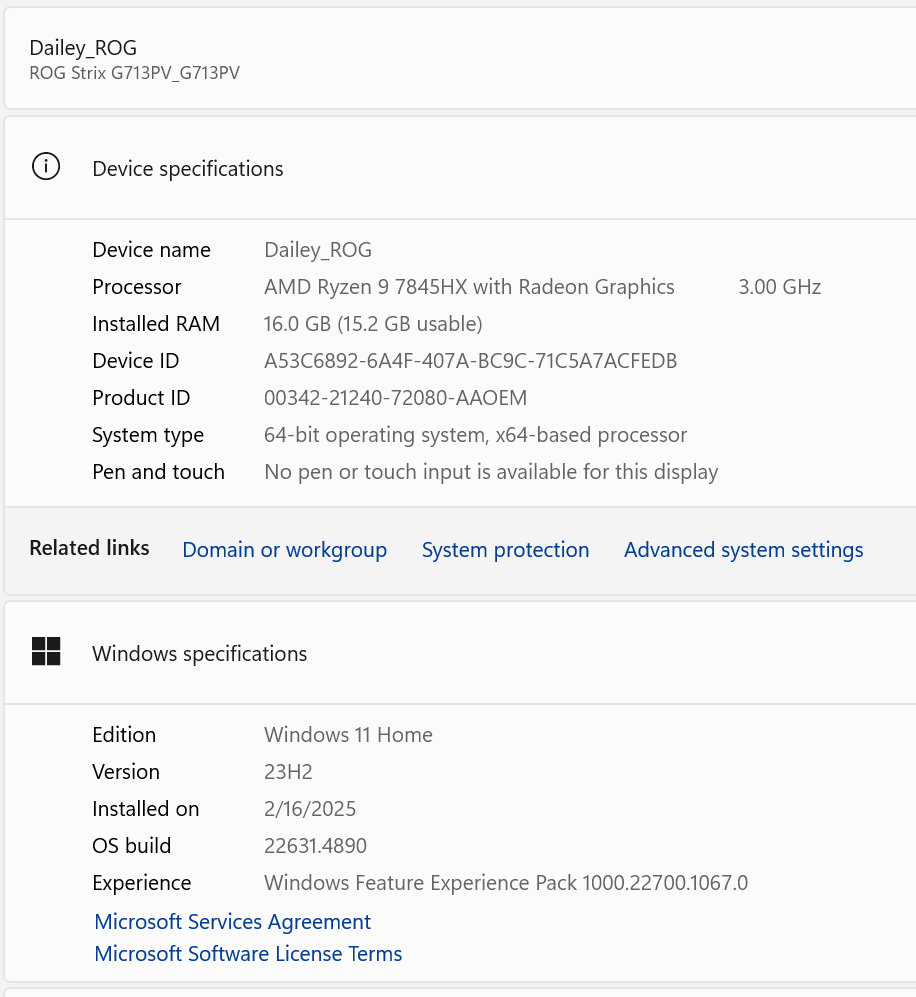Screen dimensions: 916x997
Task: Click the Windows 11 Home edition value
Action: point(348,735)
